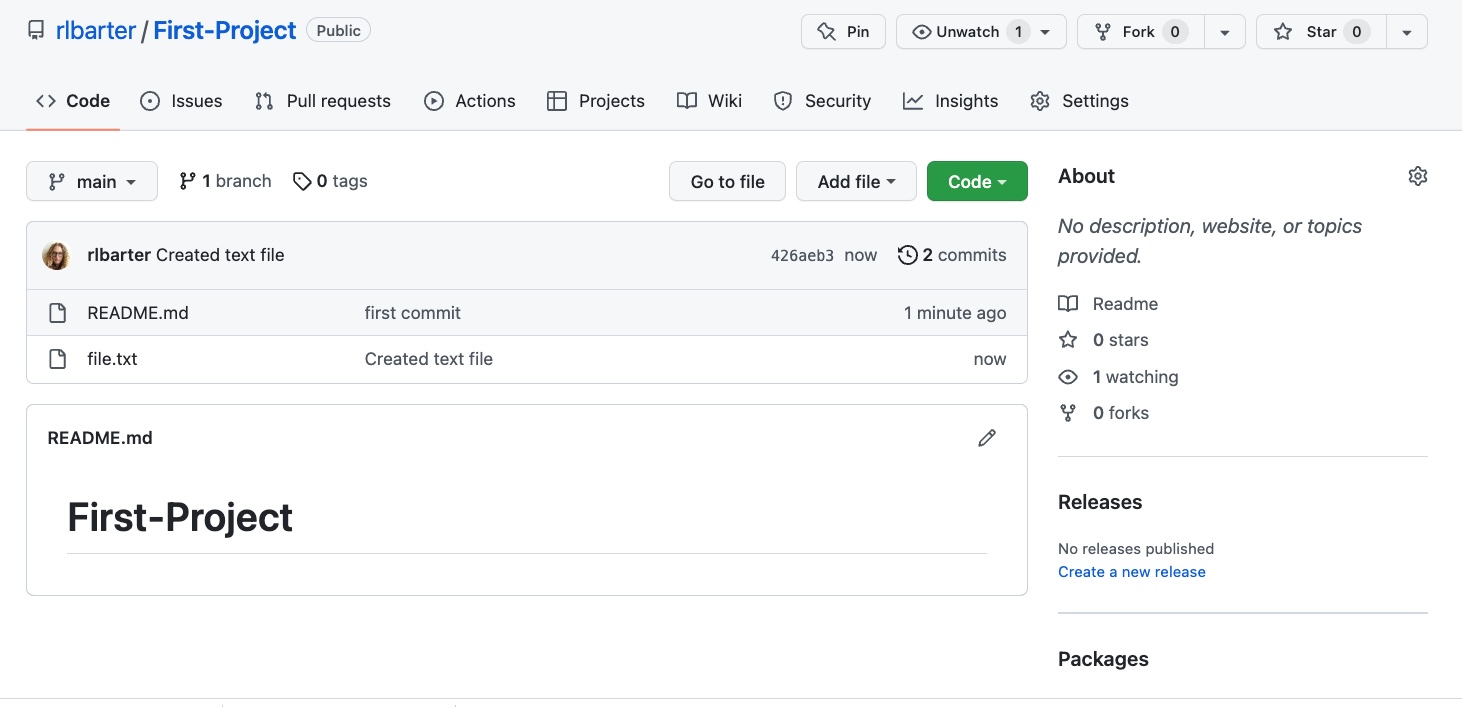This screenshot has width=1462, height=707.
Task: Click the Readme book icon in About
Action: [1067, 303]
